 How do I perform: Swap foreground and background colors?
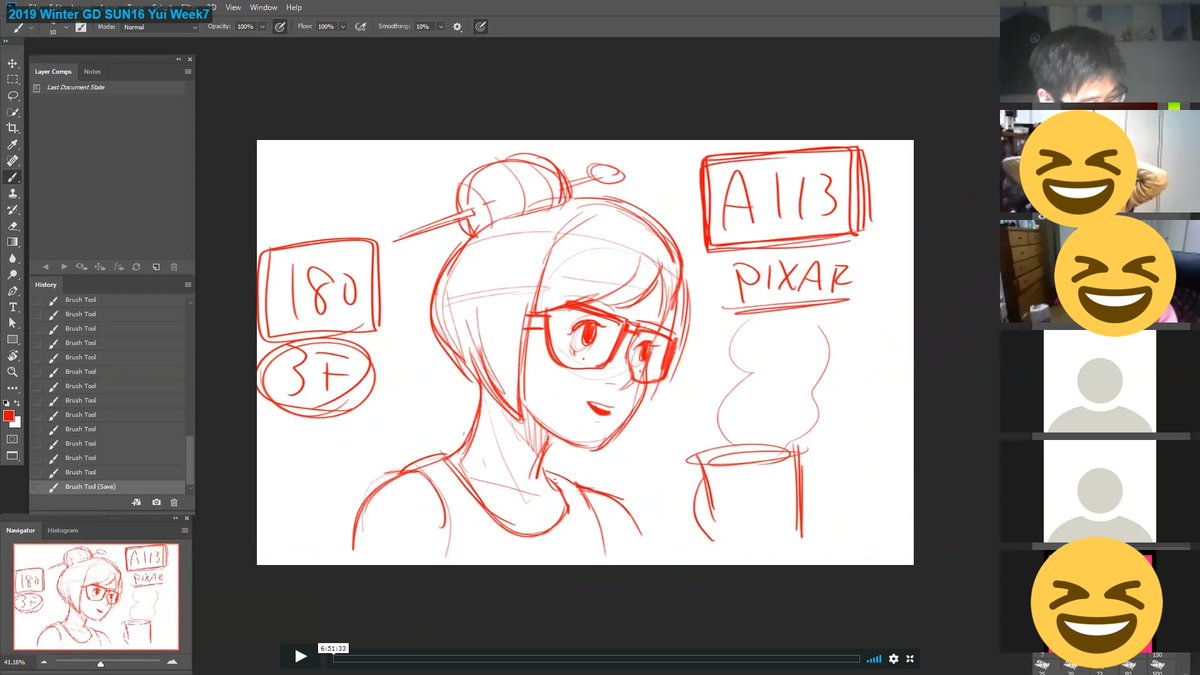coord(18,403)
